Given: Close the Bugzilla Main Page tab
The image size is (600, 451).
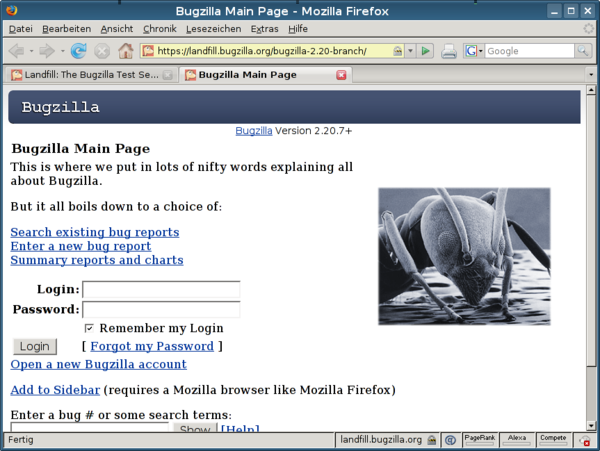Looking at the screenshot, I should (x=341, y=75).
